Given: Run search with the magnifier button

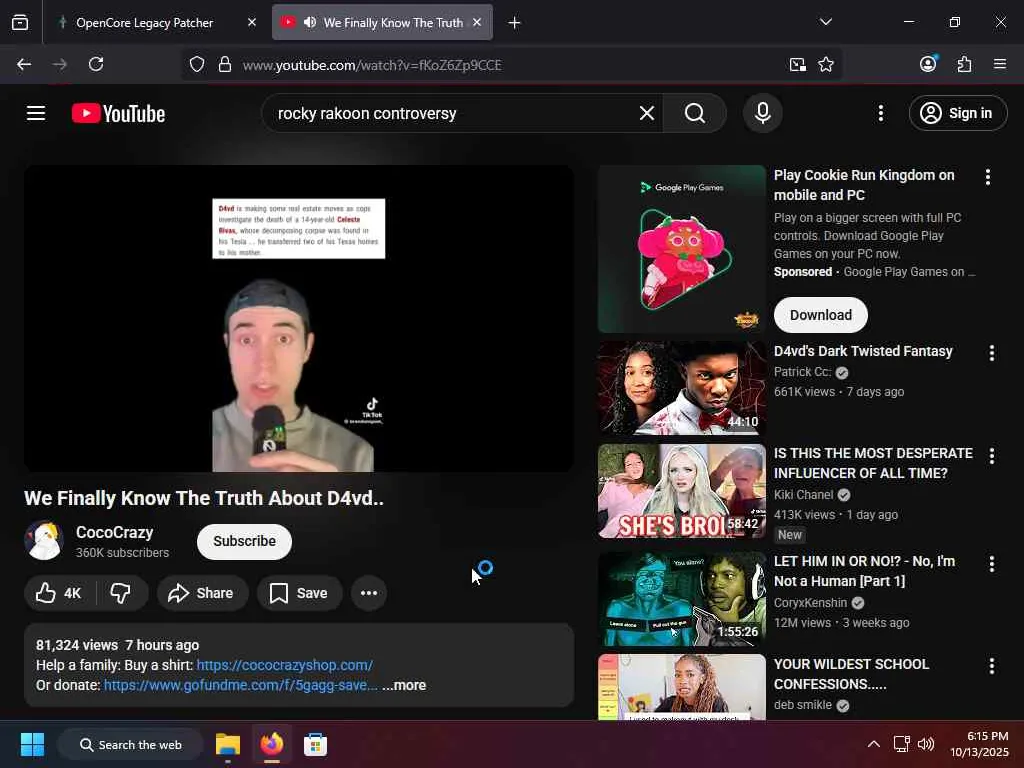Looking at the screenshot, I should [x=695, y=114].
